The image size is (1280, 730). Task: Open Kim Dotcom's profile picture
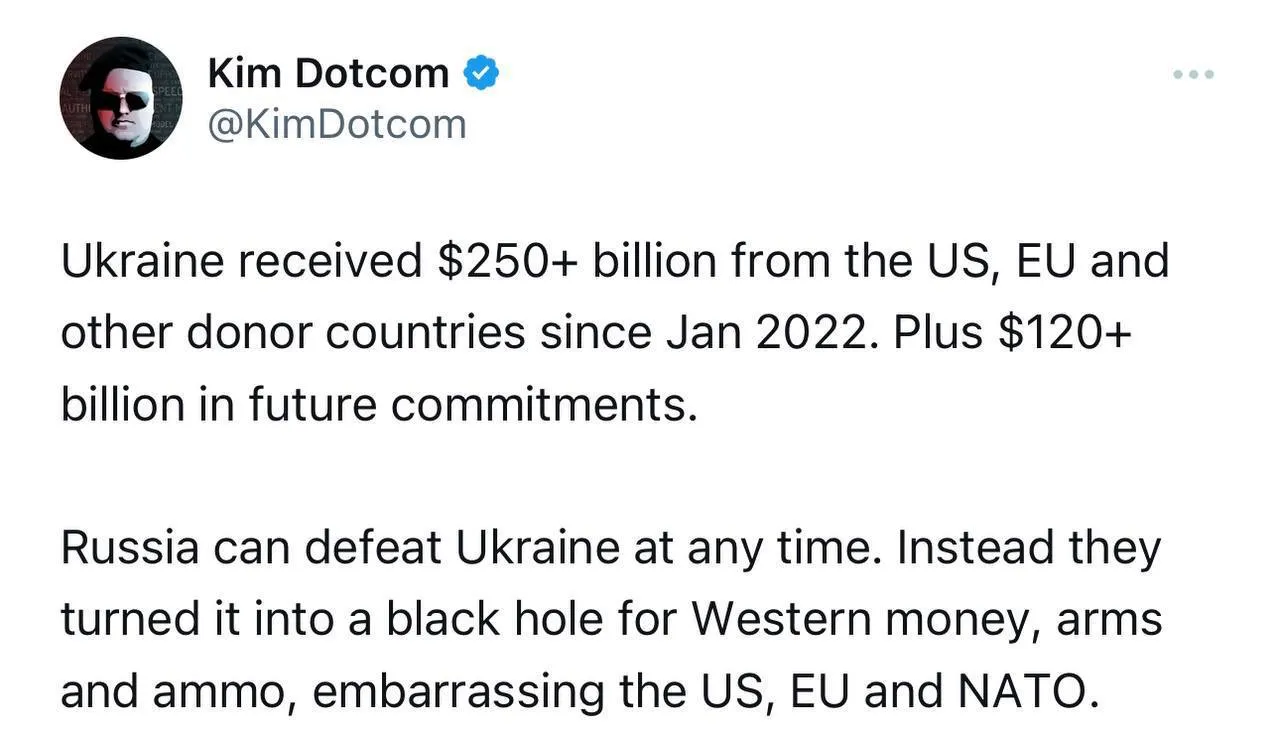pos(121,99)
